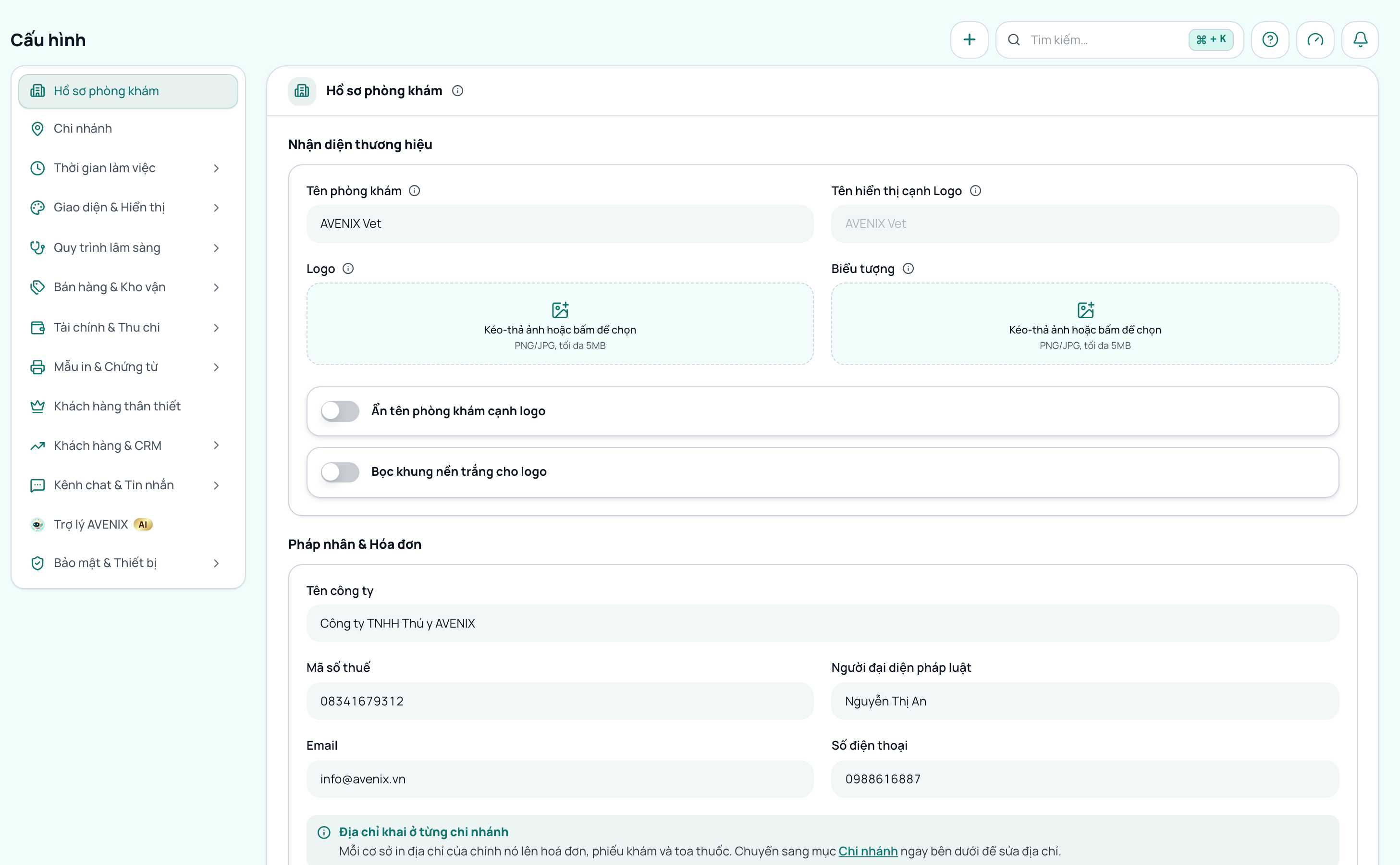The width and height of the screenshot is (1400, 865).
Task: Open Quy trình lâm sàng menu label
Action: coord(107,247)
